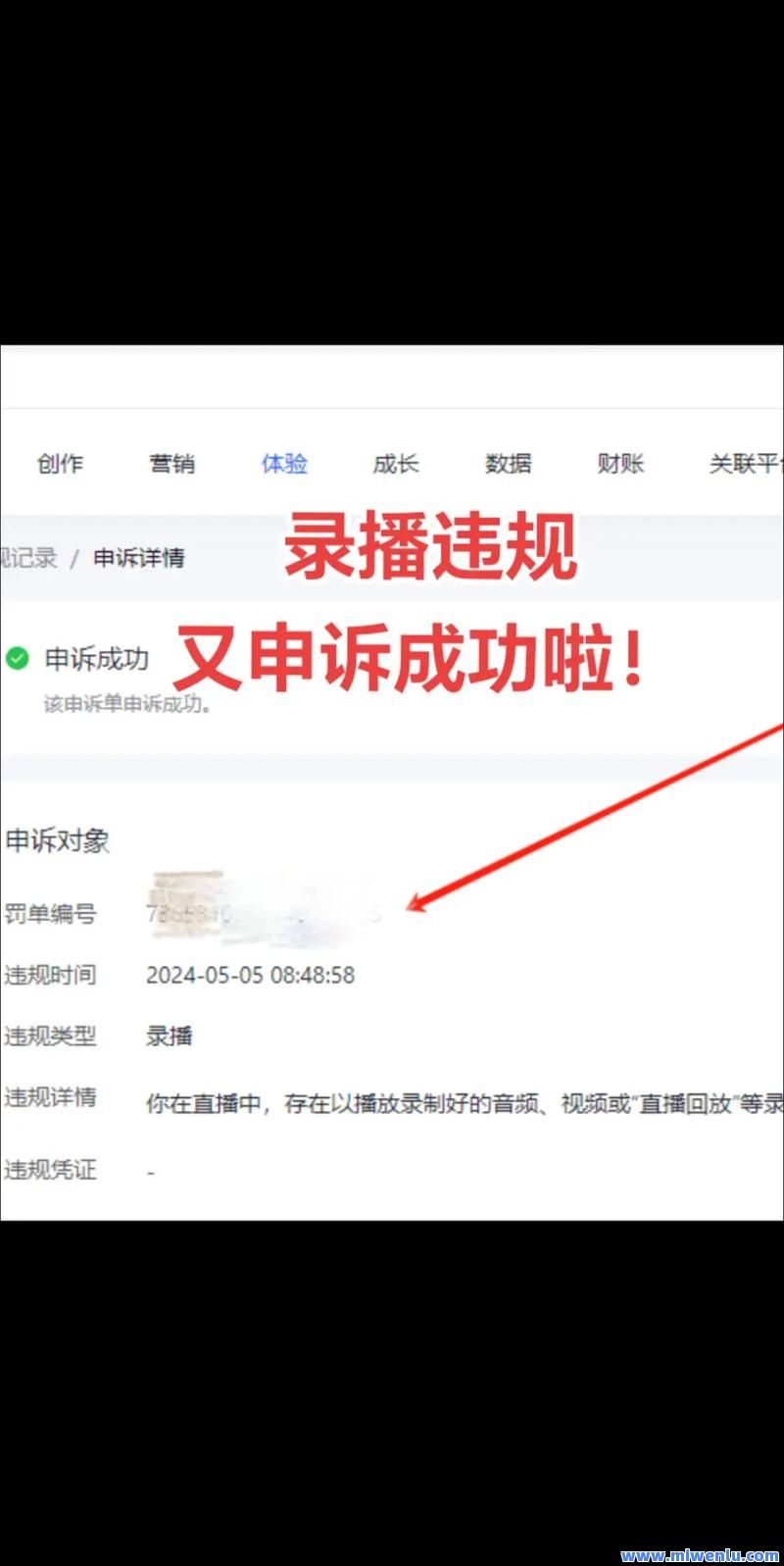784x1566 pixels.
Task: Select the highlighted 体验 tab
Action: (x=284, y=464)
